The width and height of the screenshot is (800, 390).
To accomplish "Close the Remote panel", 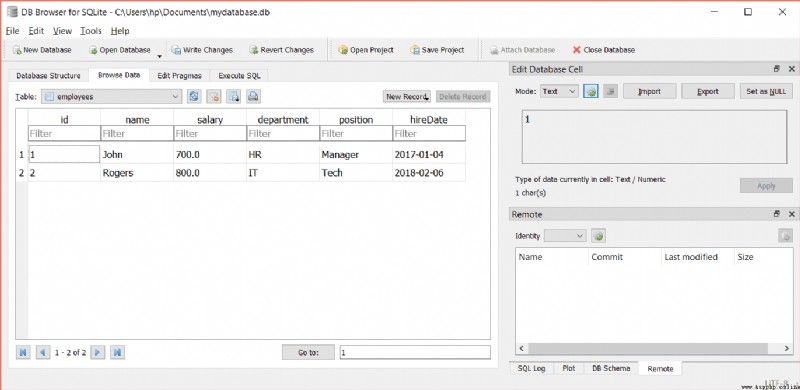I will tap(792, 214).
